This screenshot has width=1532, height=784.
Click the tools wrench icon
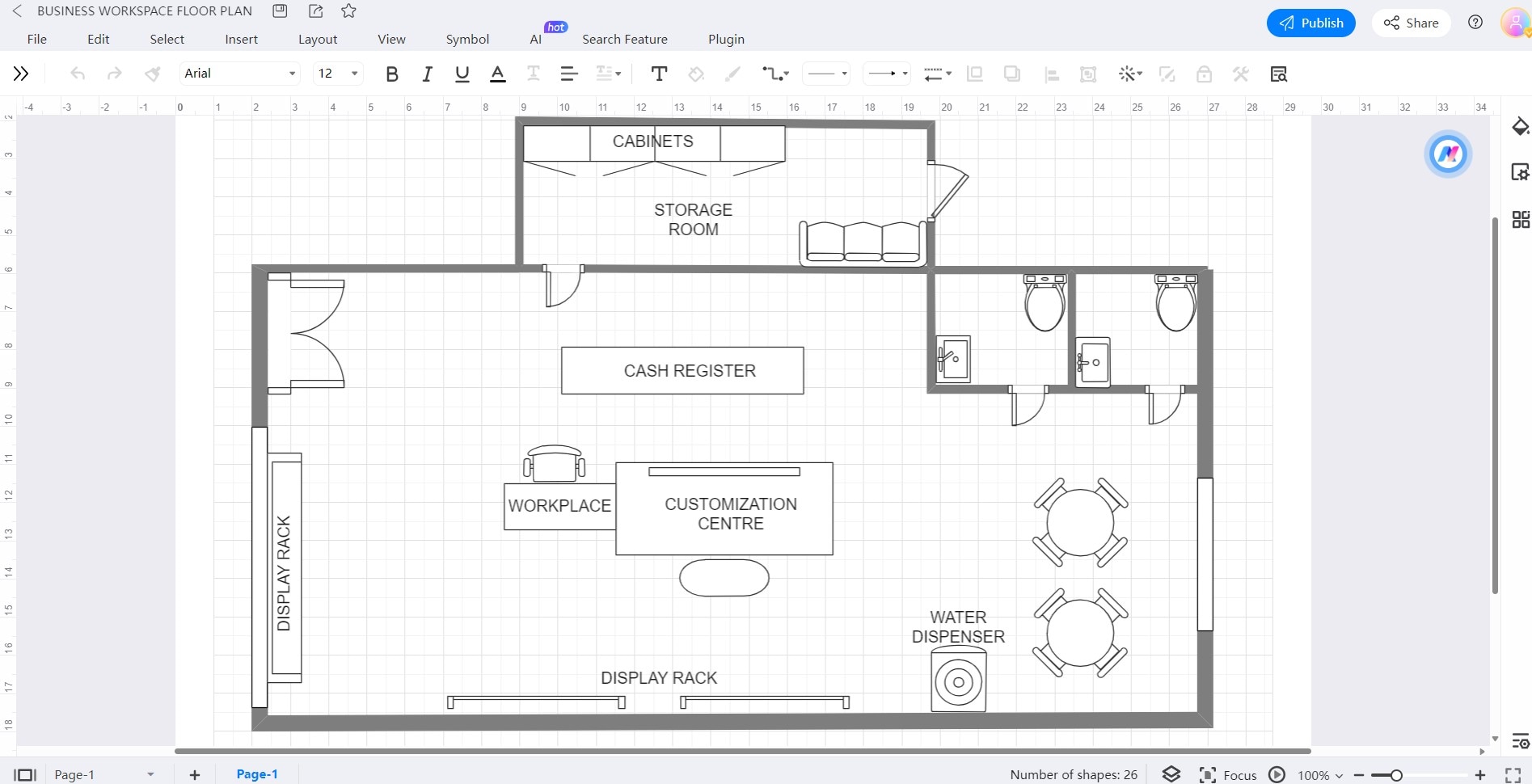[1241, 74]
